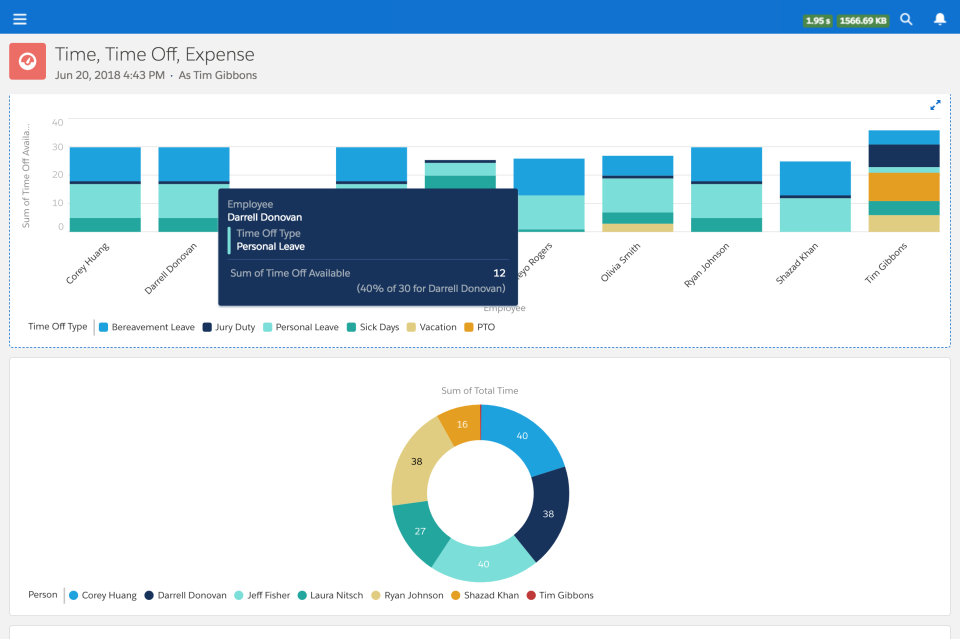
Task: Open notifications via the bell icon
Action: [x=938, y=18]
